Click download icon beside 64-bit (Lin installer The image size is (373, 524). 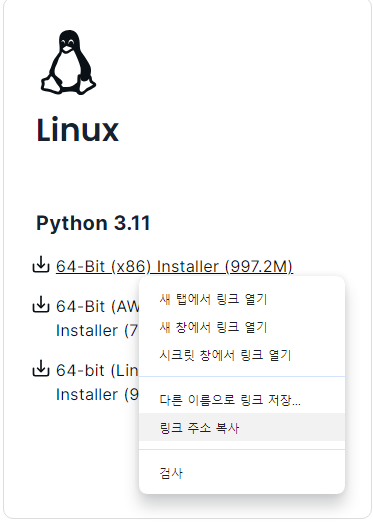(41, 369)
